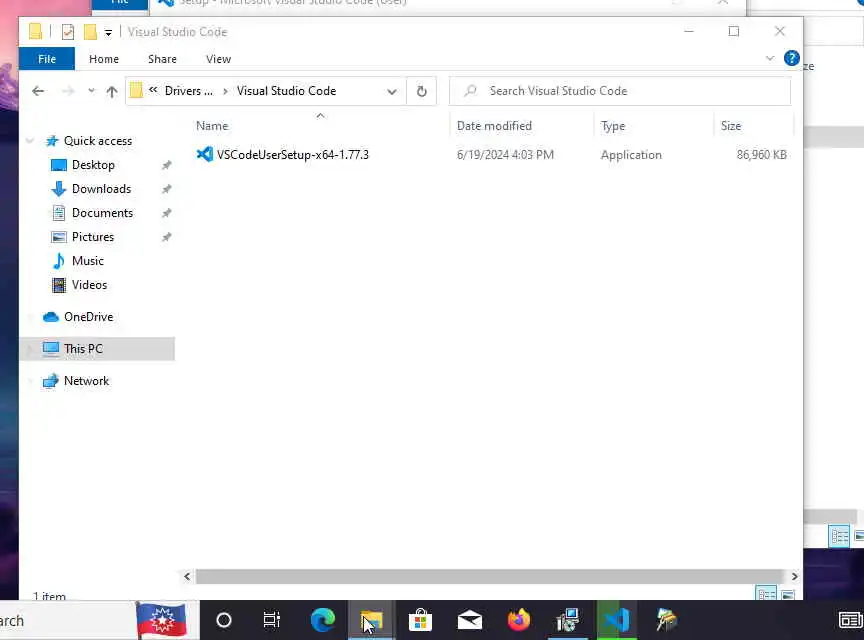This screenshot has width=864, height=640.
Task: Open the news widget in system tray
Action: [851, 621]
